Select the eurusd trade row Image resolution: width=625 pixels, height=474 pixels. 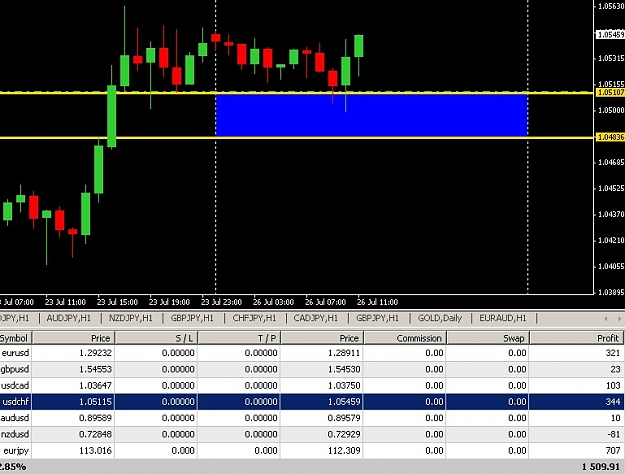pos(312,353)
